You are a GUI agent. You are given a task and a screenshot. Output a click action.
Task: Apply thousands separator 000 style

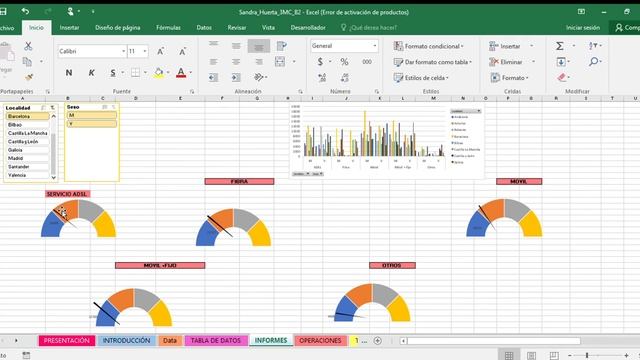coord(367,62)
